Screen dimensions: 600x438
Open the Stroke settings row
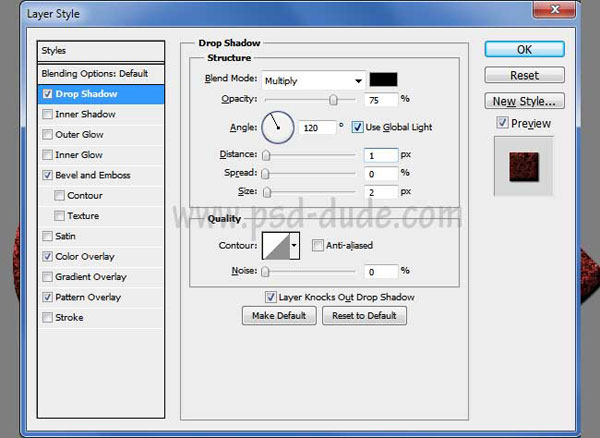[101, 317]
